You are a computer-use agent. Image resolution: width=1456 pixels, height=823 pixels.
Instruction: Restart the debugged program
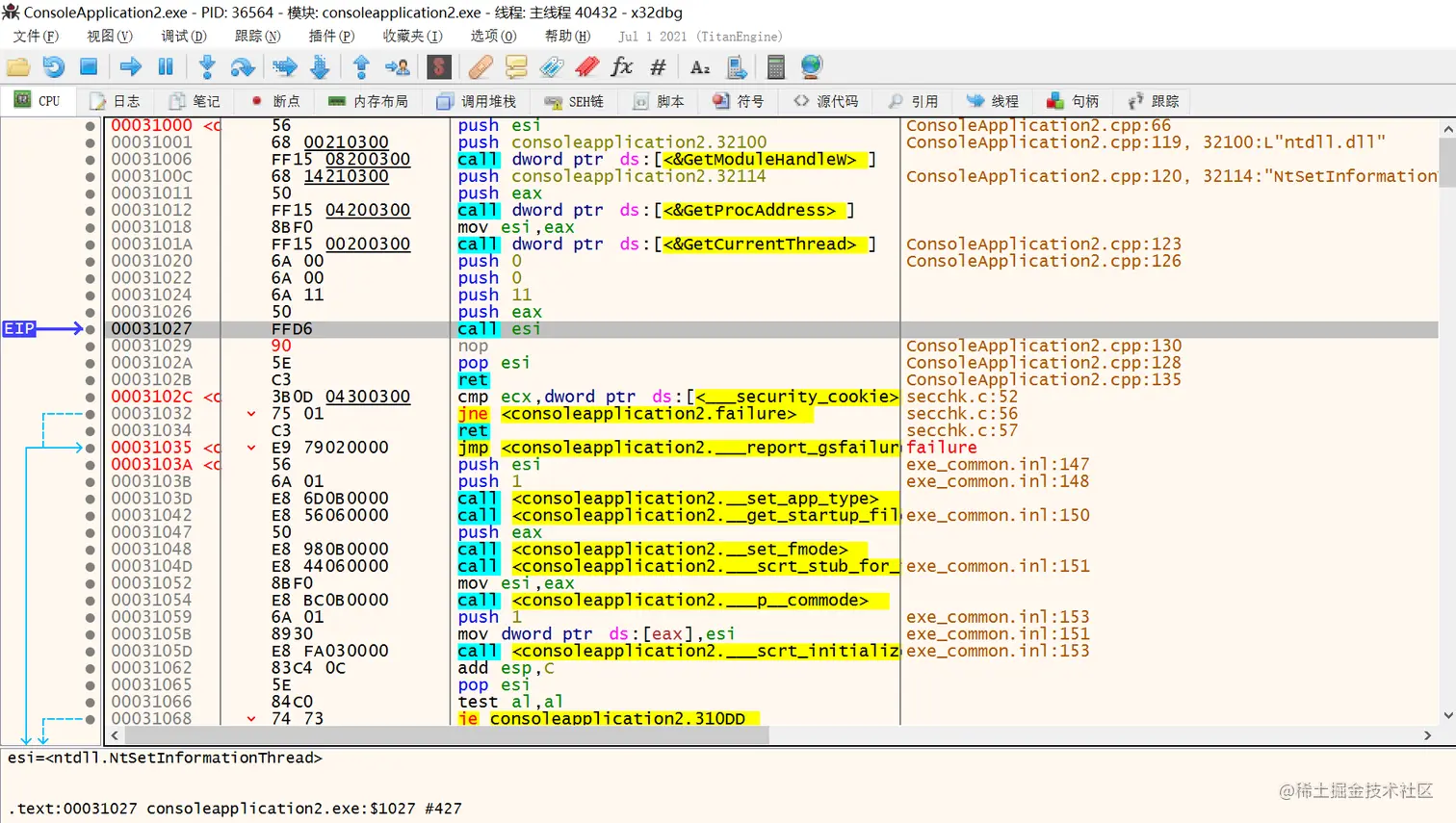pyautogui.click(x=54, y=67)
